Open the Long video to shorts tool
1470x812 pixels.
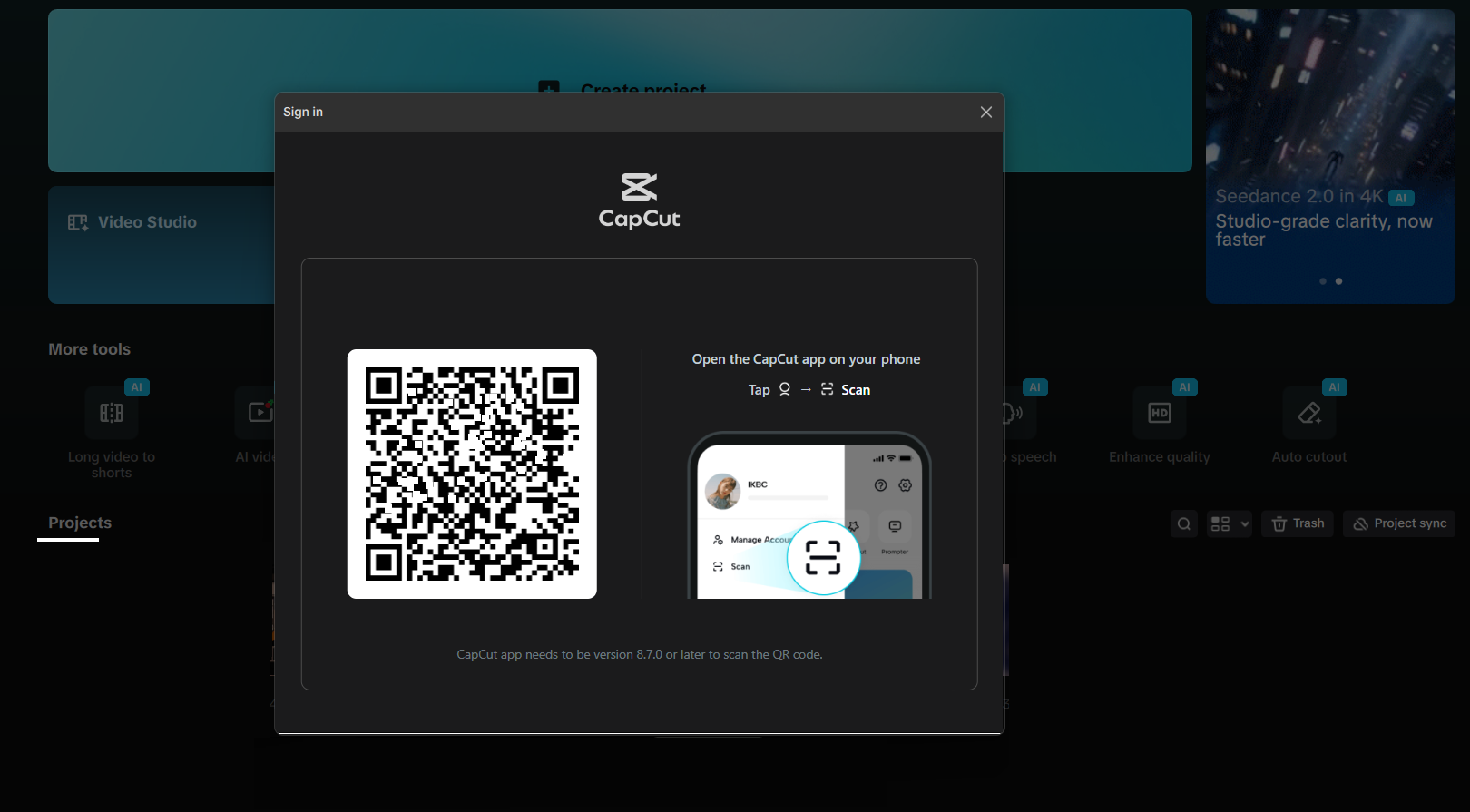click(x=112, y=432)
